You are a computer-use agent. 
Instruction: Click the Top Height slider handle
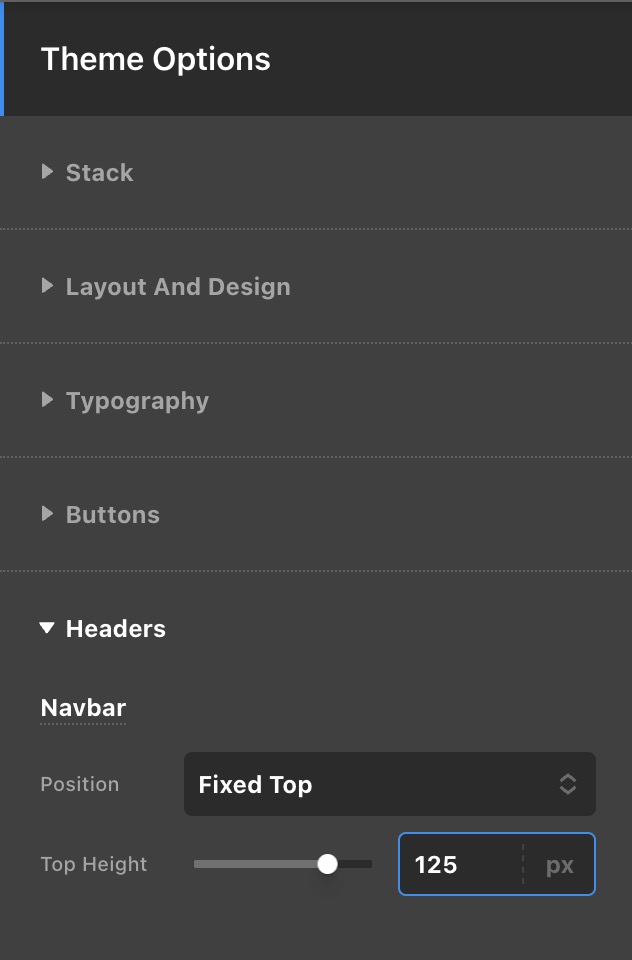327,864
